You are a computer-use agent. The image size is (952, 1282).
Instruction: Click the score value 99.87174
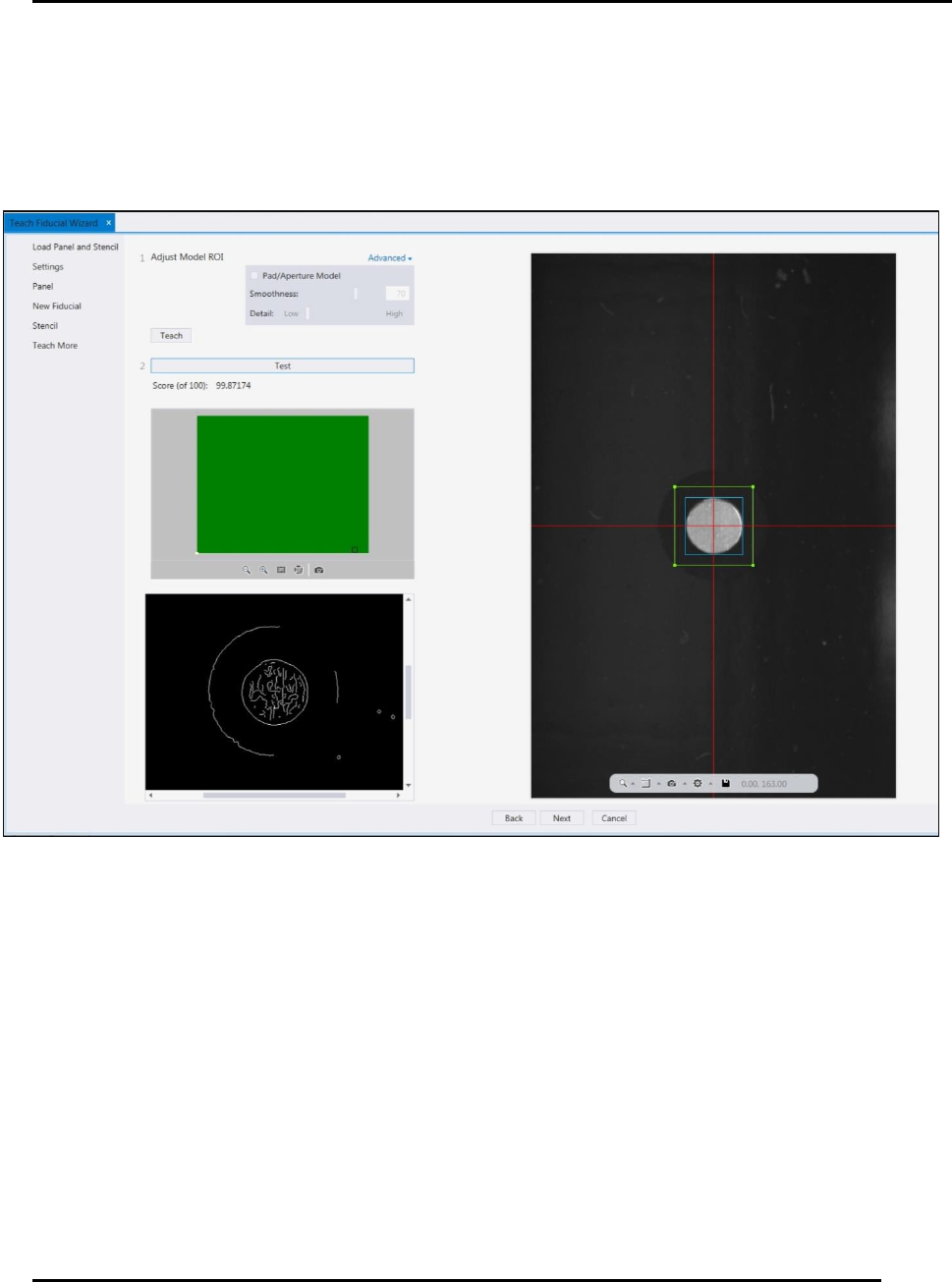233,386
